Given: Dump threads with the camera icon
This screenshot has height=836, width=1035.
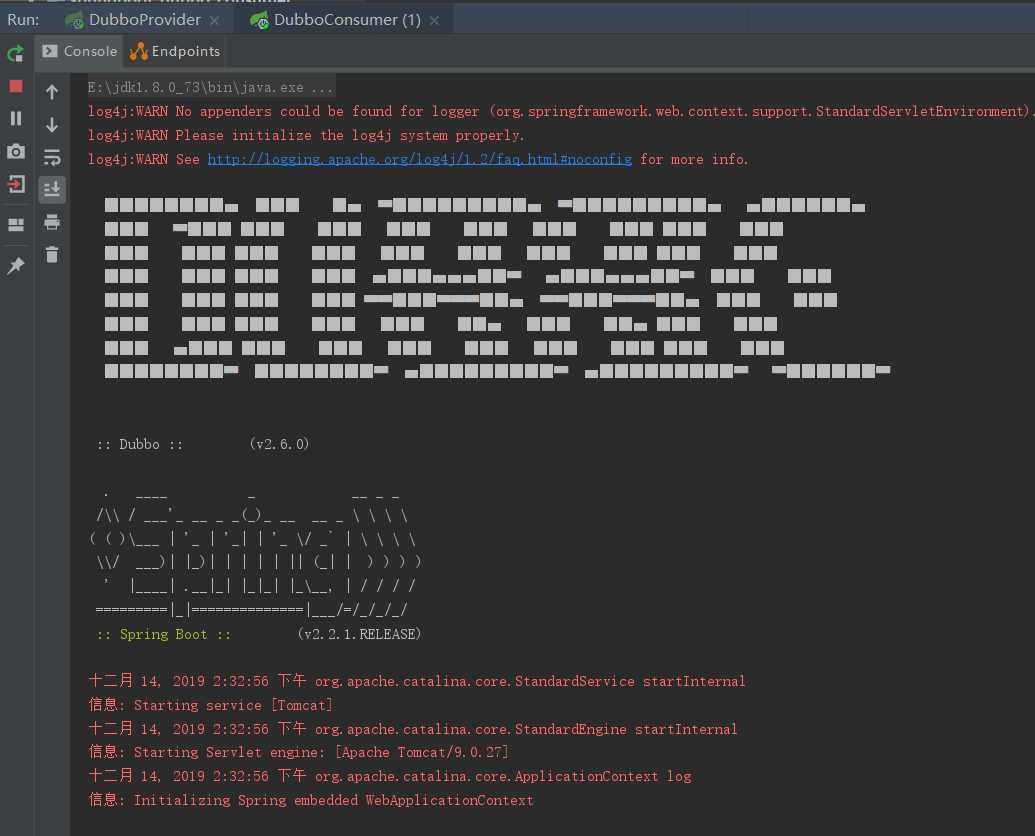Looking at the screenshot, I should point(16,151).
